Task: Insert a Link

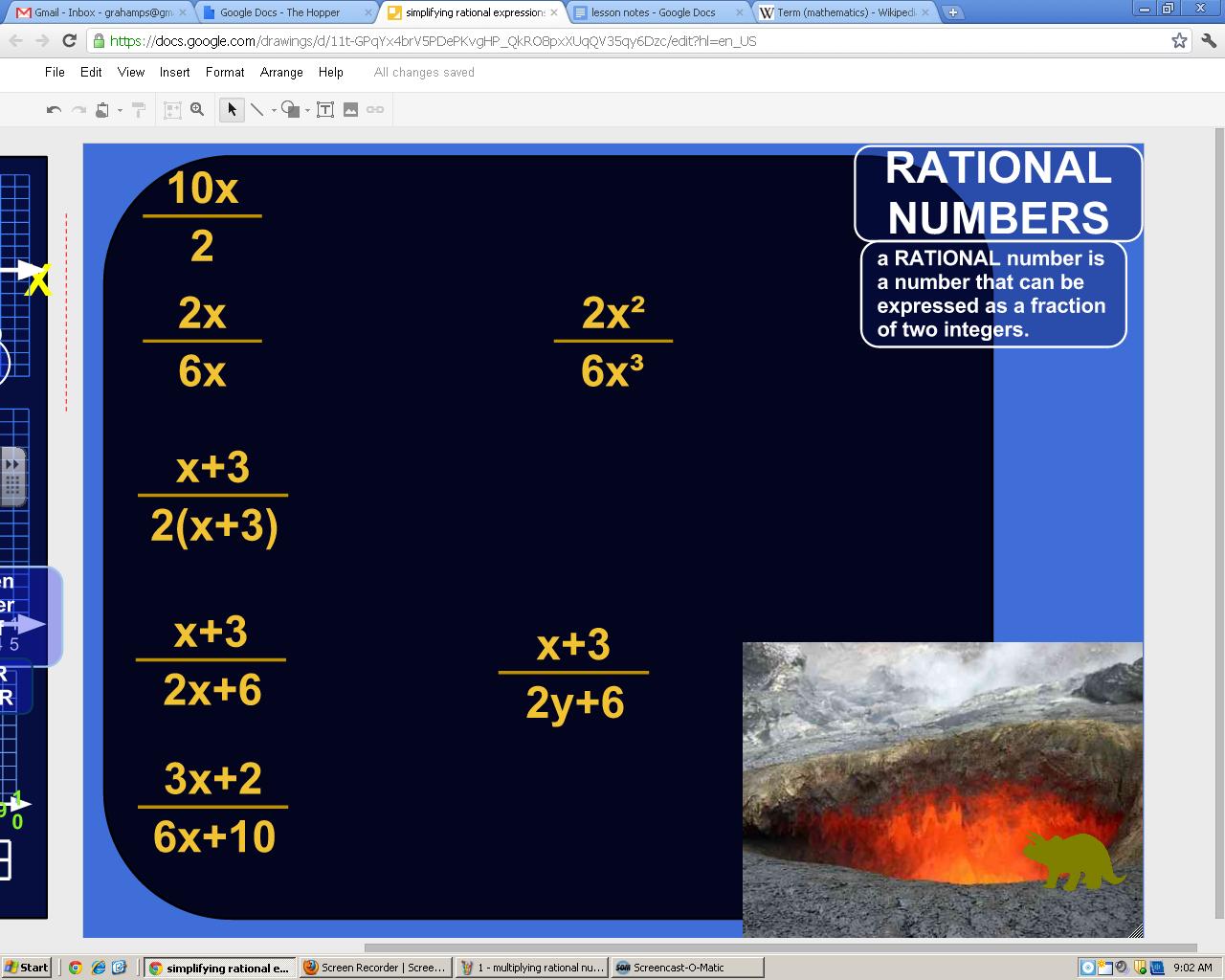Action: pos(374,109)
